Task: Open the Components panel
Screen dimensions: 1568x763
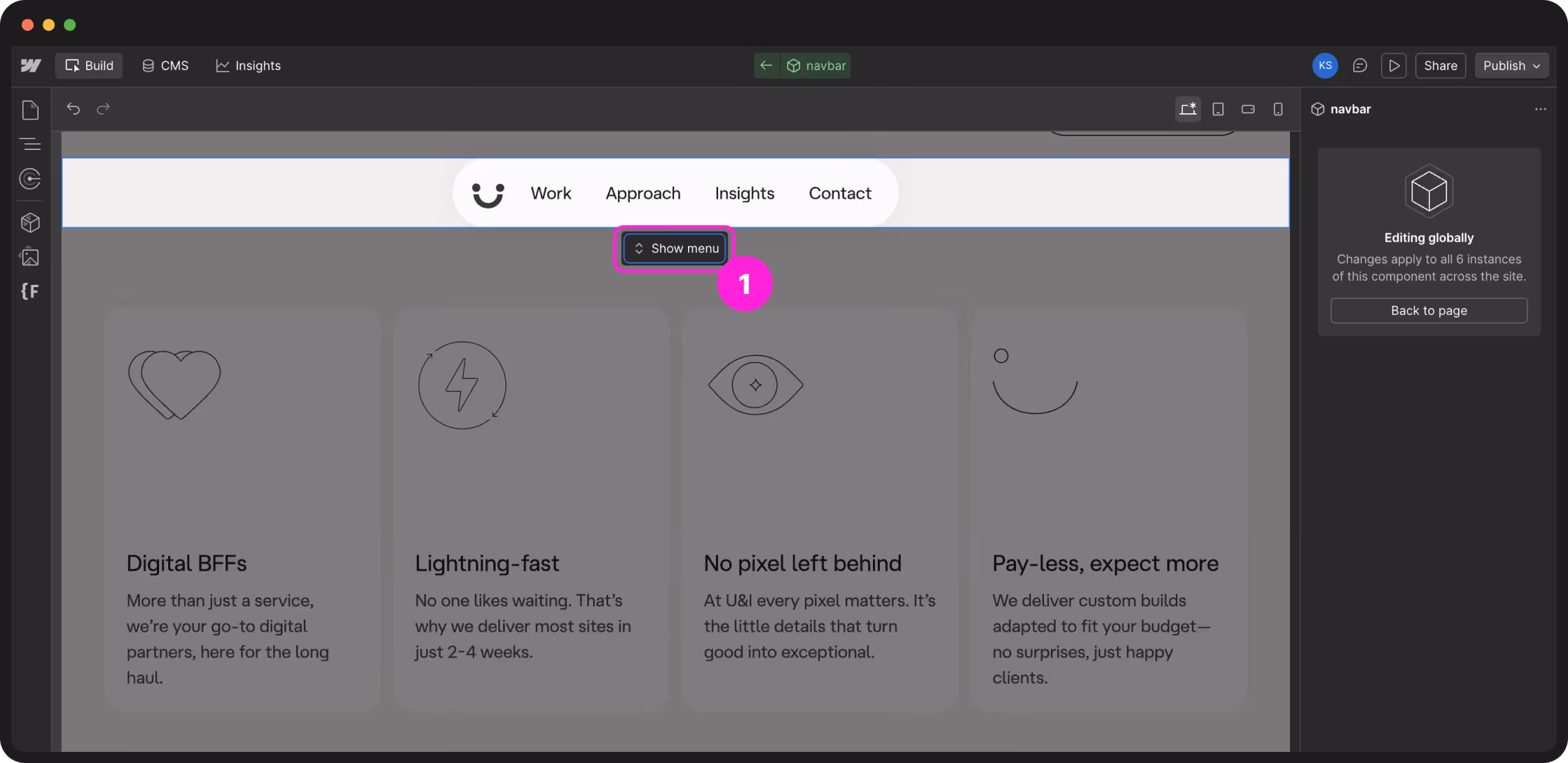Action: (31, 222)
